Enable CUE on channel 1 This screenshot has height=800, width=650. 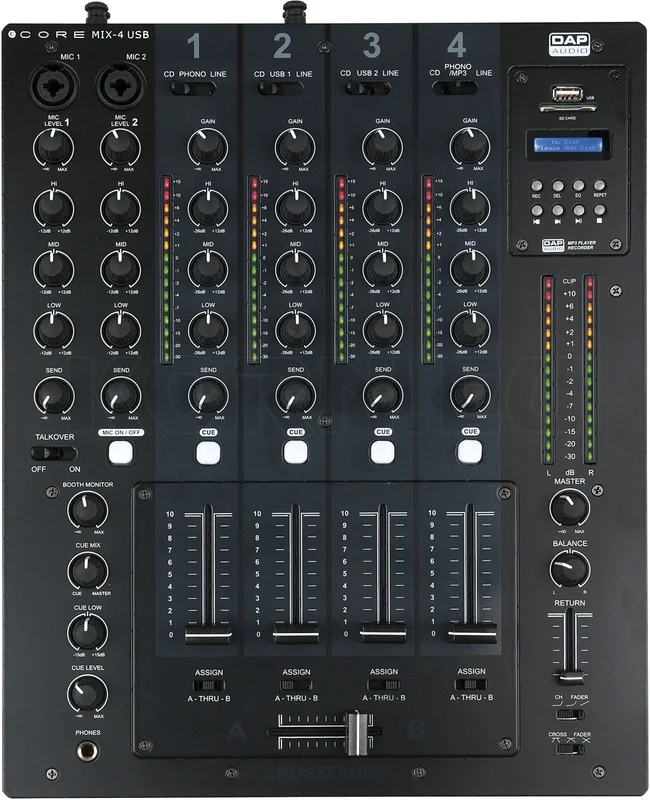[209, 452]
